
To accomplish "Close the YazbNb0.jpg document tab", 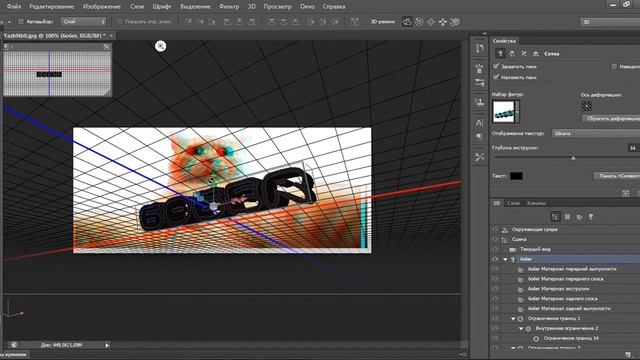I will tap(111, 36).
